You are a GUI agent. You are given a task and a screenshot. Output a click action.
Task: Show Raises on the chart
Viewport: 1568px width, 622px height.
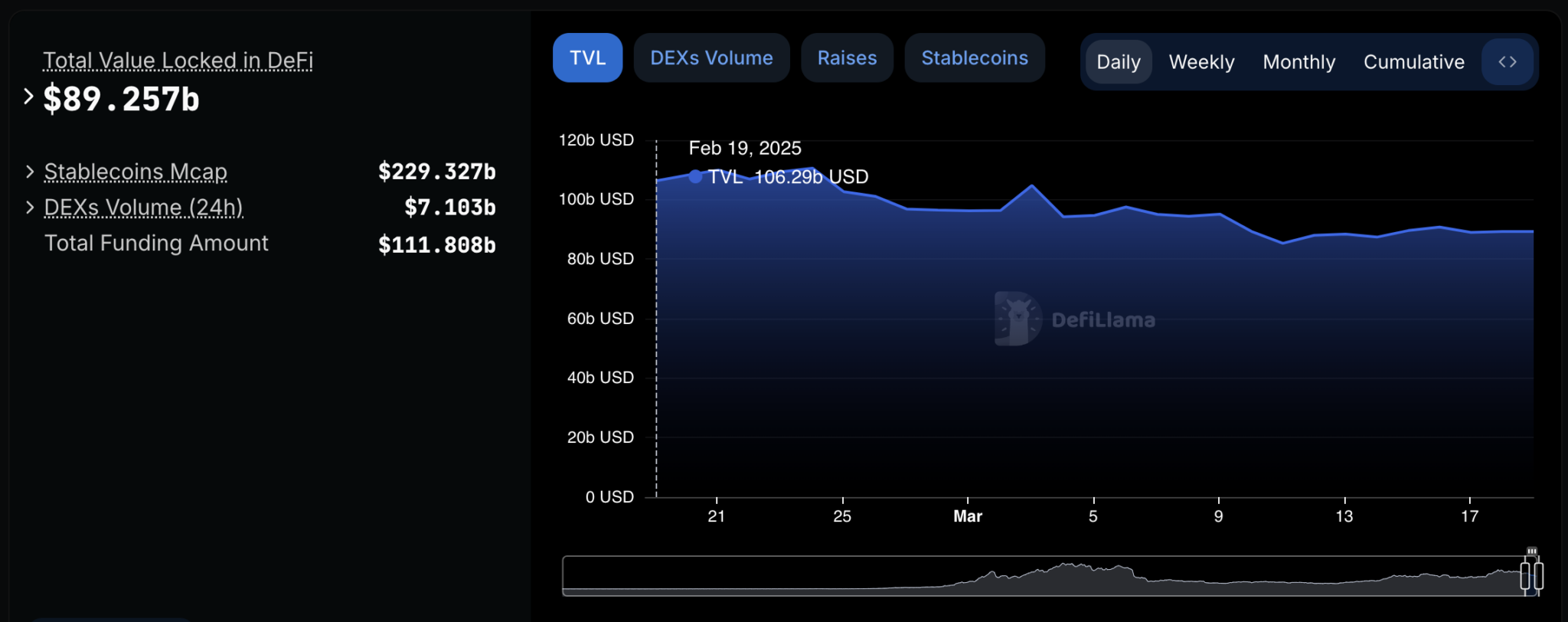point(847,58)
